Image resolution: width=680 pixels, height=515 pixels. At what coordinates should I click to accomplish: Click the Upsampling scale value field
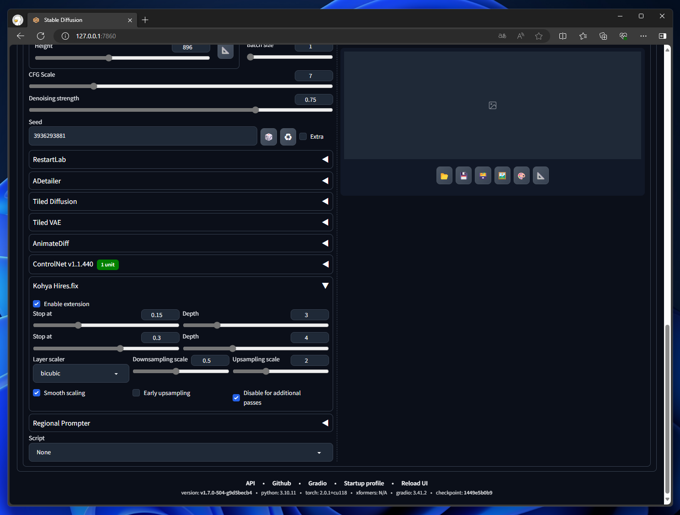309,360
